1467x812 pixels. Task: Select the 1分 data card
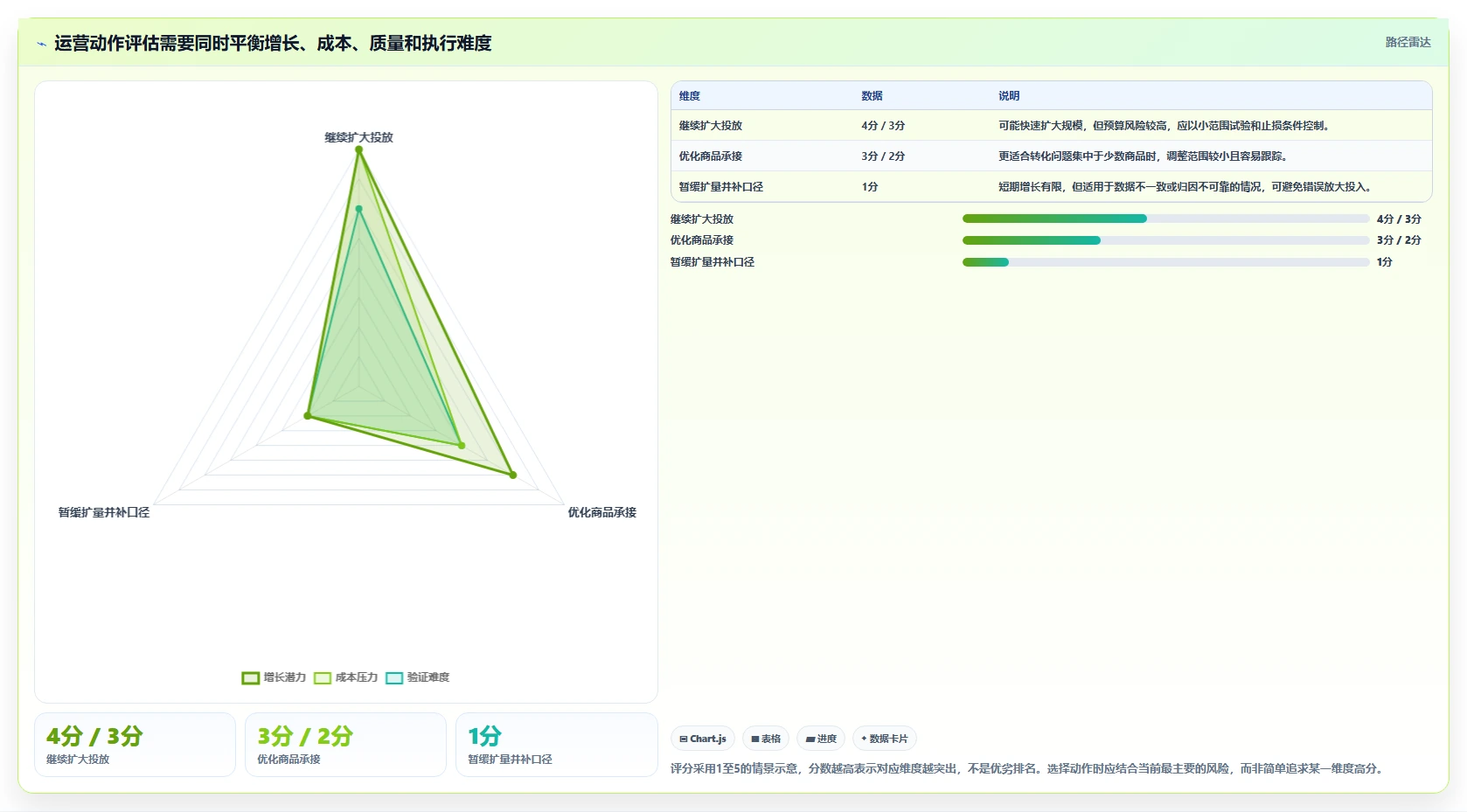(x=556, y=745)
